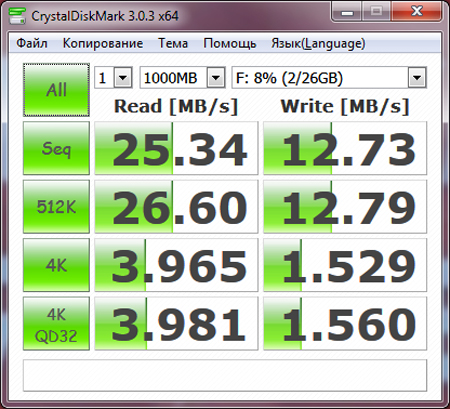Start the 4K QD32 test
Image resolution: width=450 pixels, height=409 pixels.
56,323
